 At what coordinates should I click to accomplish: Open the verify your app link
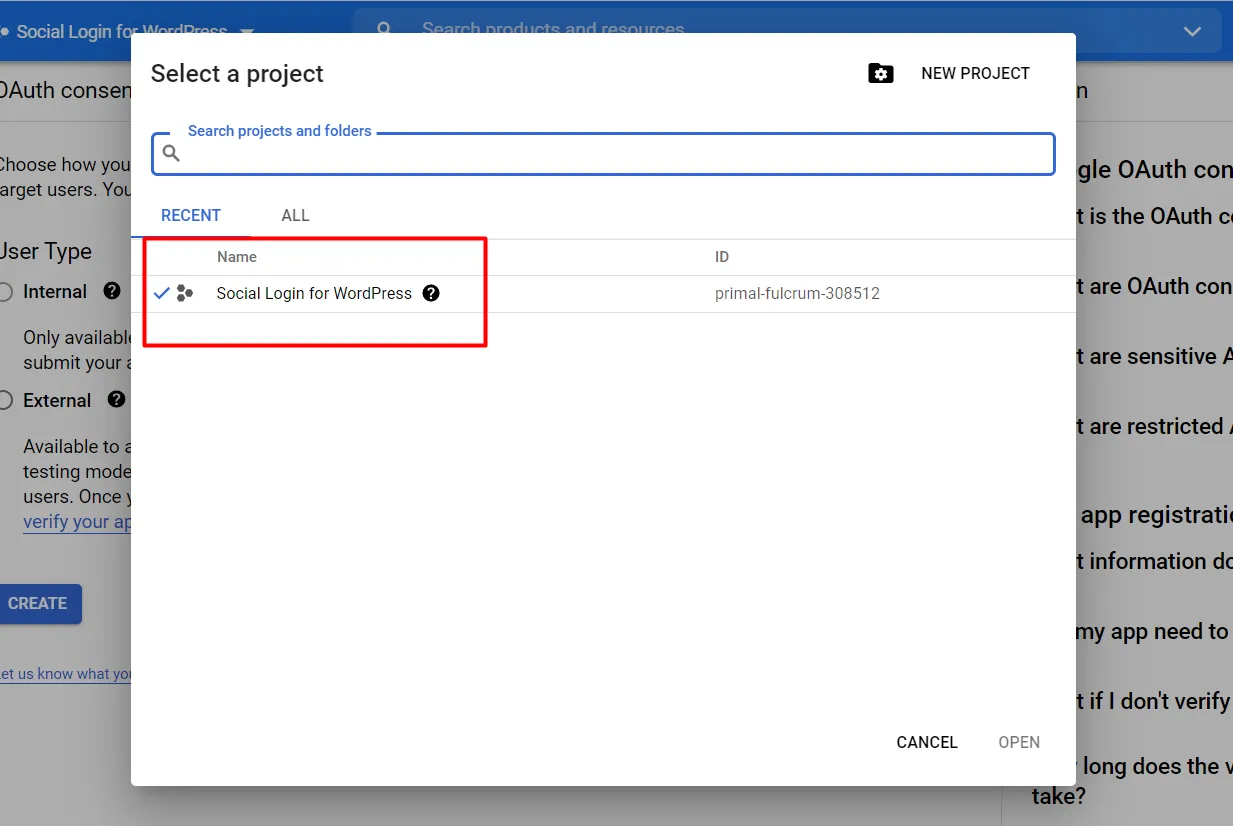click(77, 522)
